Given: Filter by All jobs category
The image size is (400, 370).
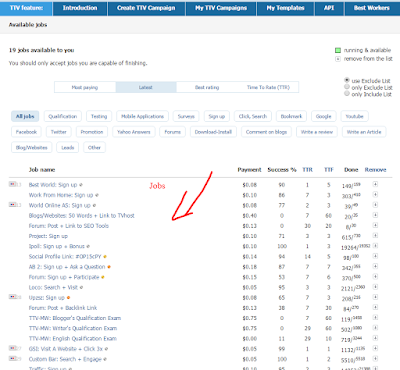Looking at the screenshot, I should point(25,116).
